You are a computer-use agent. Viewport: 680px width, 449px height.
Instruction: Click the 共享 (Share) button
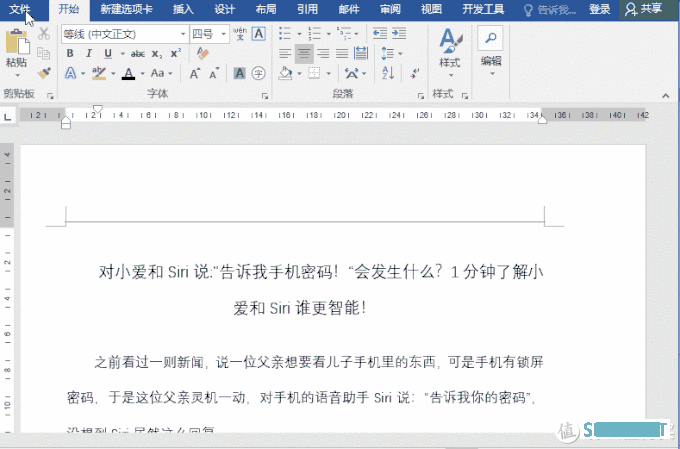pos(644,9)
